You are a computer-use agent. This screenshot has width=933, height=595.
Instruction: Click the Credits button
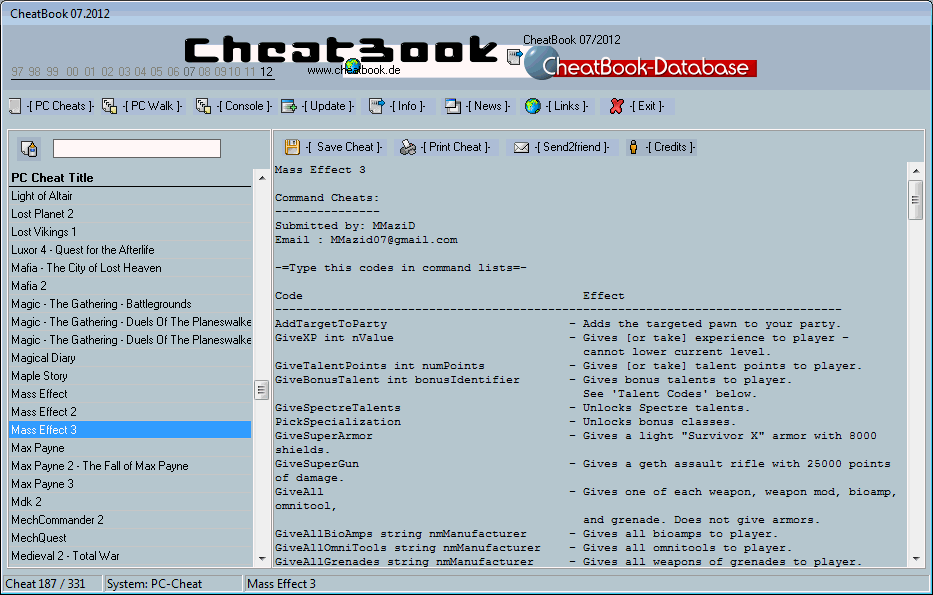point(662,147)
